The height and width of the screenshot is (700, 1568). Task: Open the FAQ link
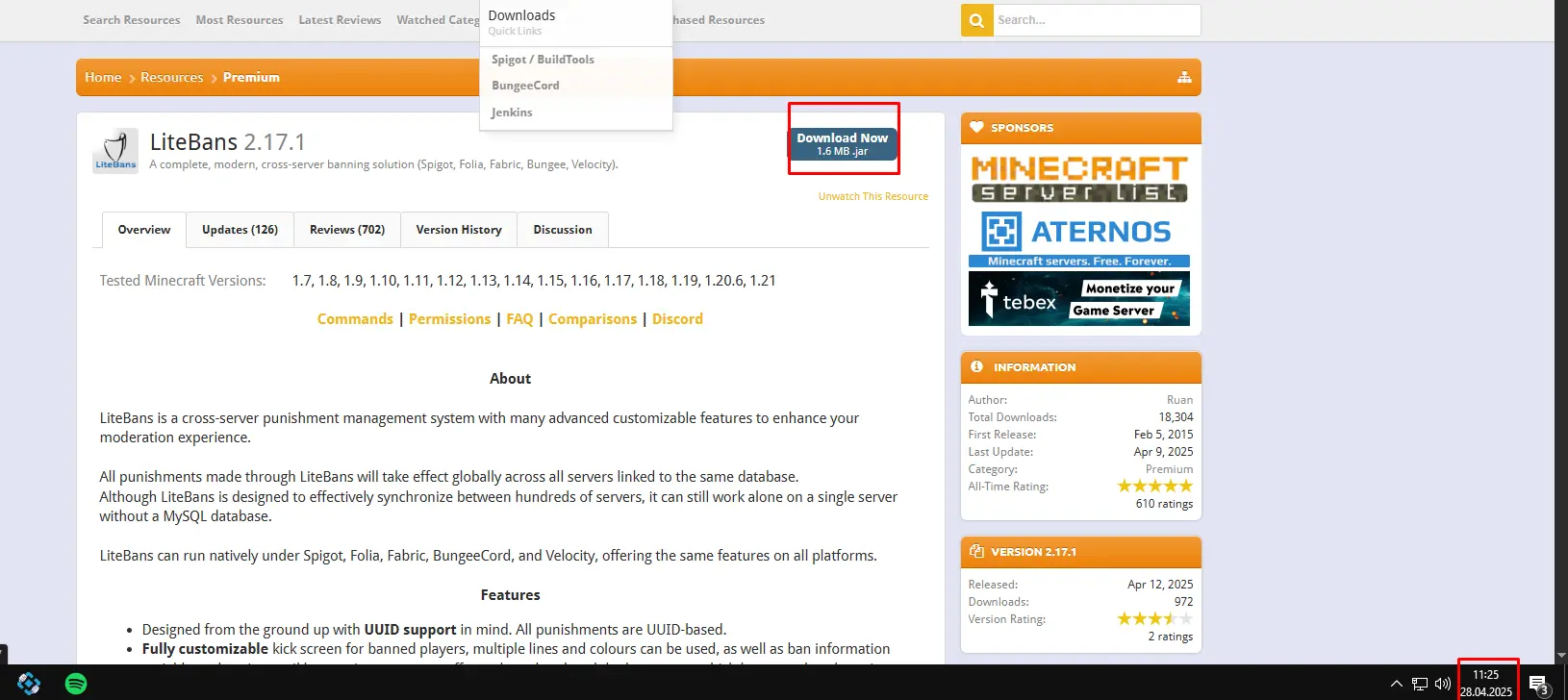[x=519, y=319]
